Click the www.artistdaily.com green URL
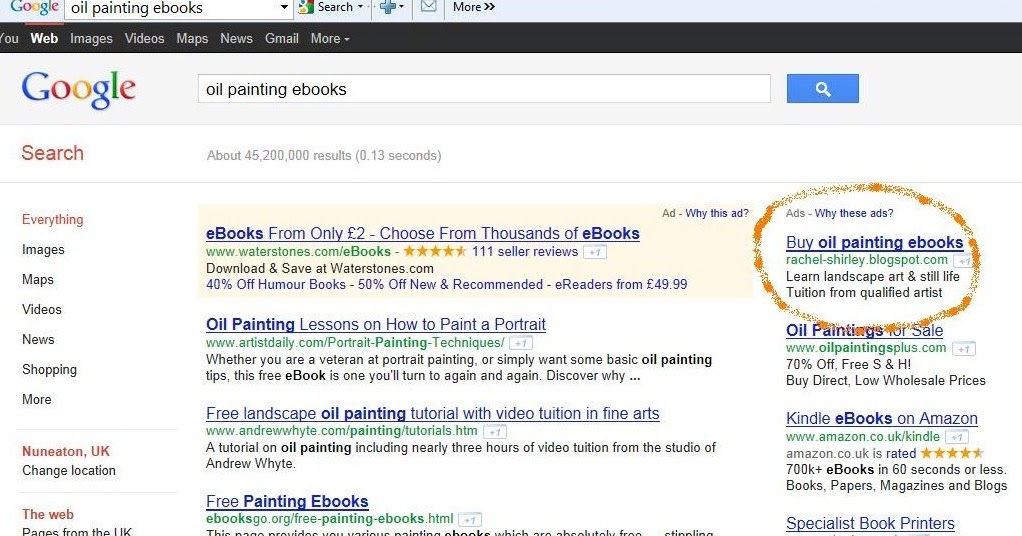 coord(355,343)
